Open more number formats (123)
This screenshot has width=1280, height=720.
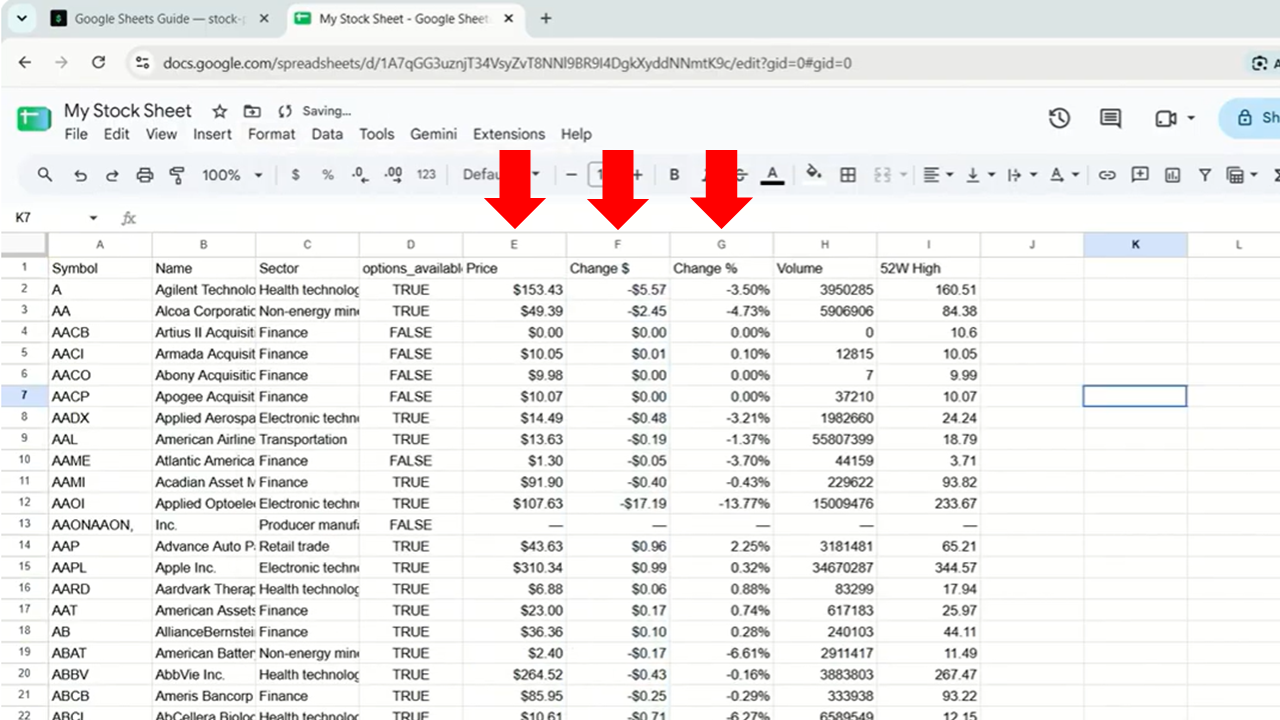(426, 175)
